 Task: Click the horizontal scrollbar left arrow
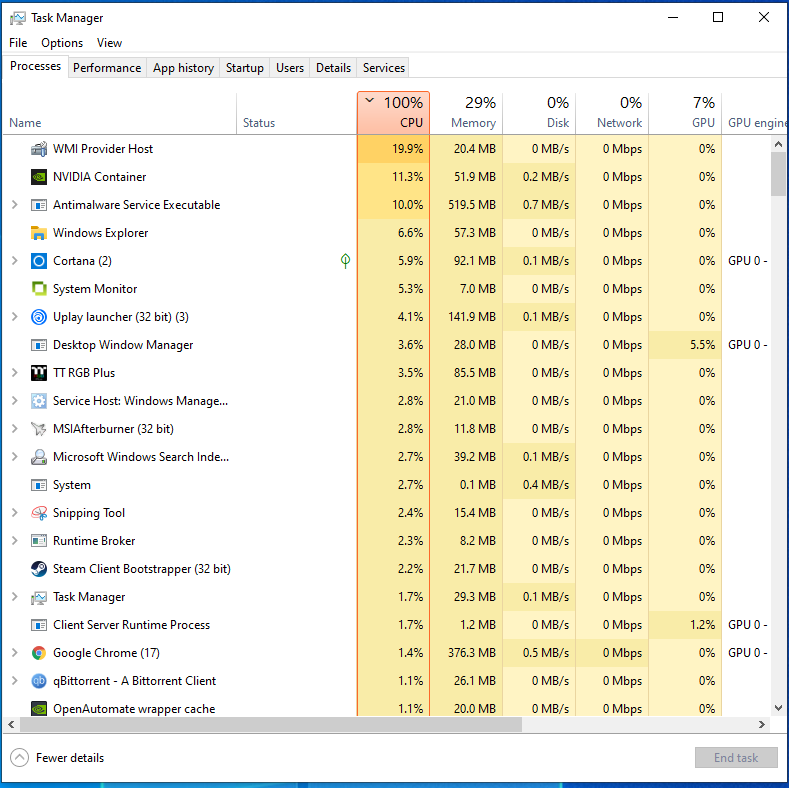[x=11, y=725]
